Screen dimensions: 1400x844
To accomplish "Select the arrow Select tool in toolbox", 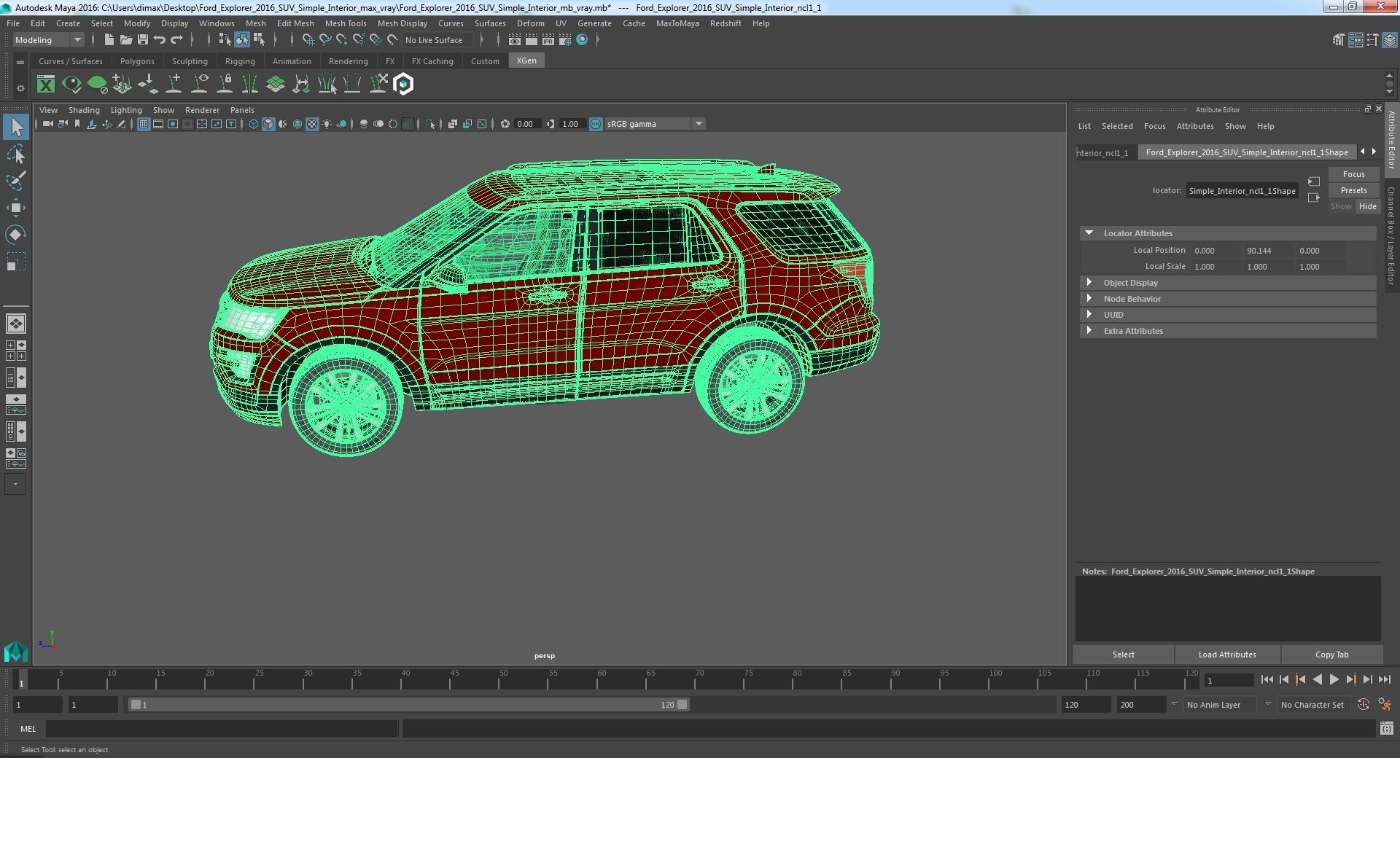I will pyautogui.click(x=16, y=128).
